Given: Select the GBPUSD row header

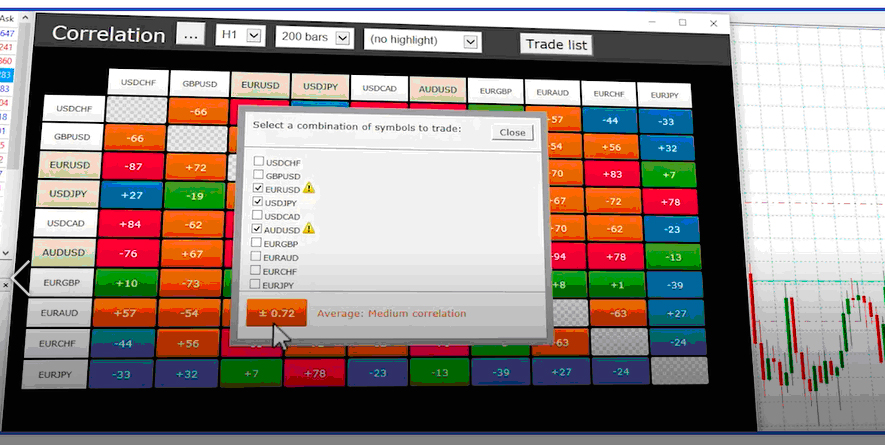Looking at the screenshot, I should pos(72,137).
